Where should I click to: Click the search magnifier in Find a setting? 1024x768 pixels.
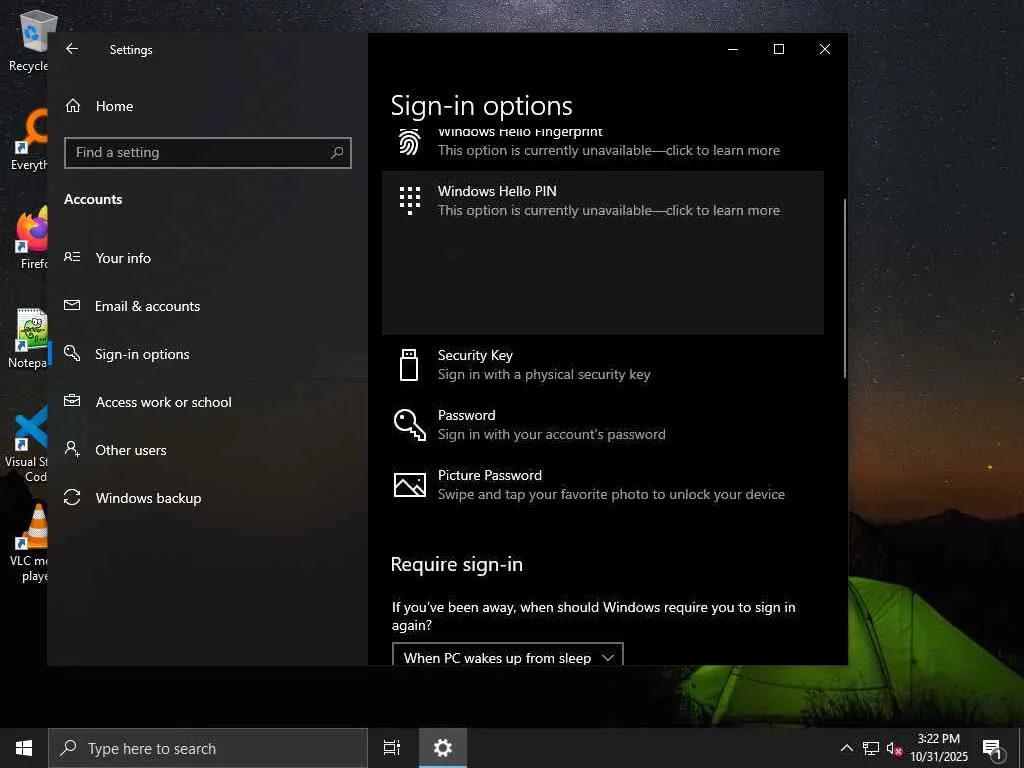coord(337,153)
